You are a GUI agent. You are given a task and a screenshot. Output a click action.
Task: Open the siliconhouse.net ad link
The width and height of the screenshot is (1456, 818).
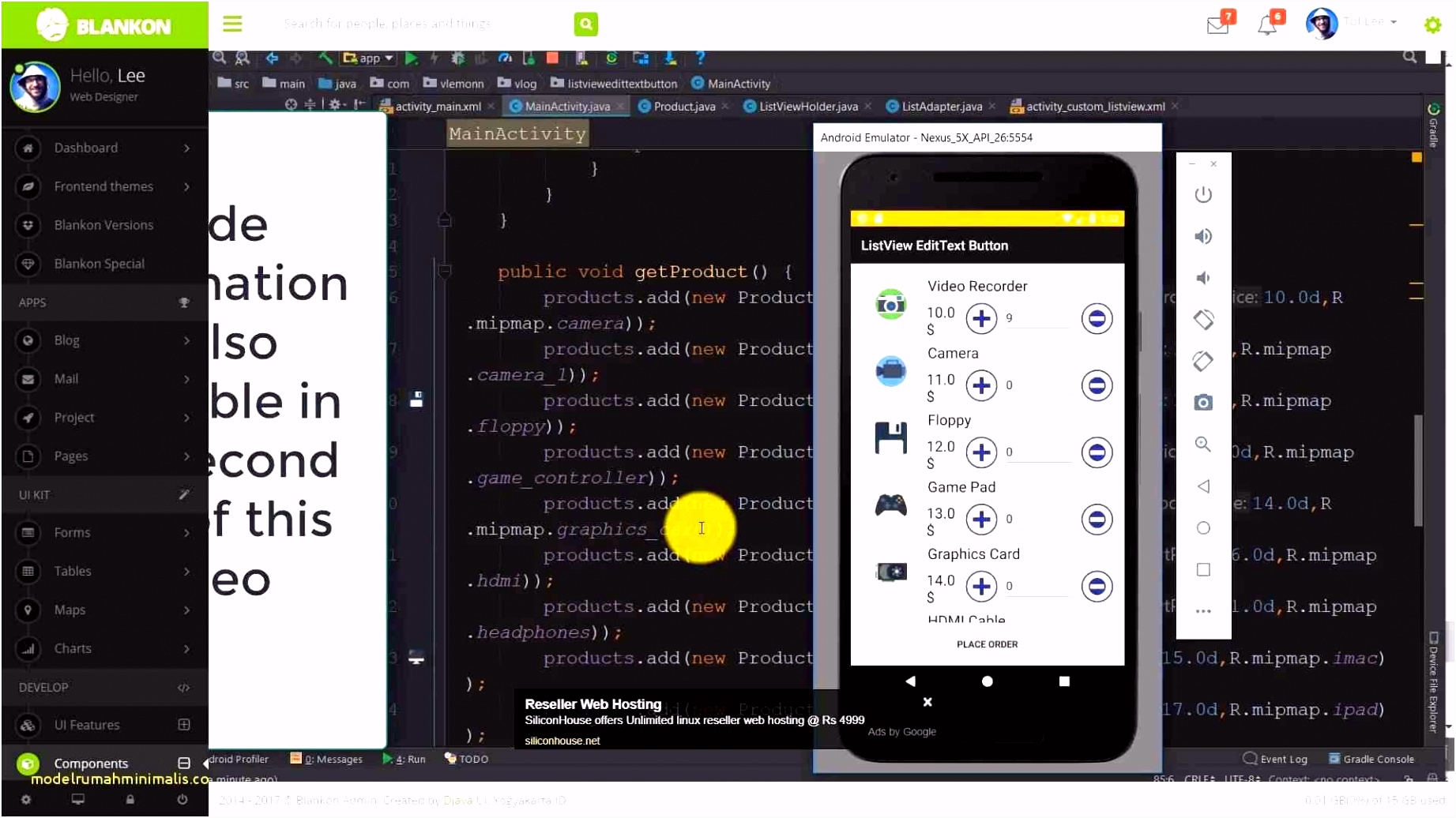click(x=562, y=741)
